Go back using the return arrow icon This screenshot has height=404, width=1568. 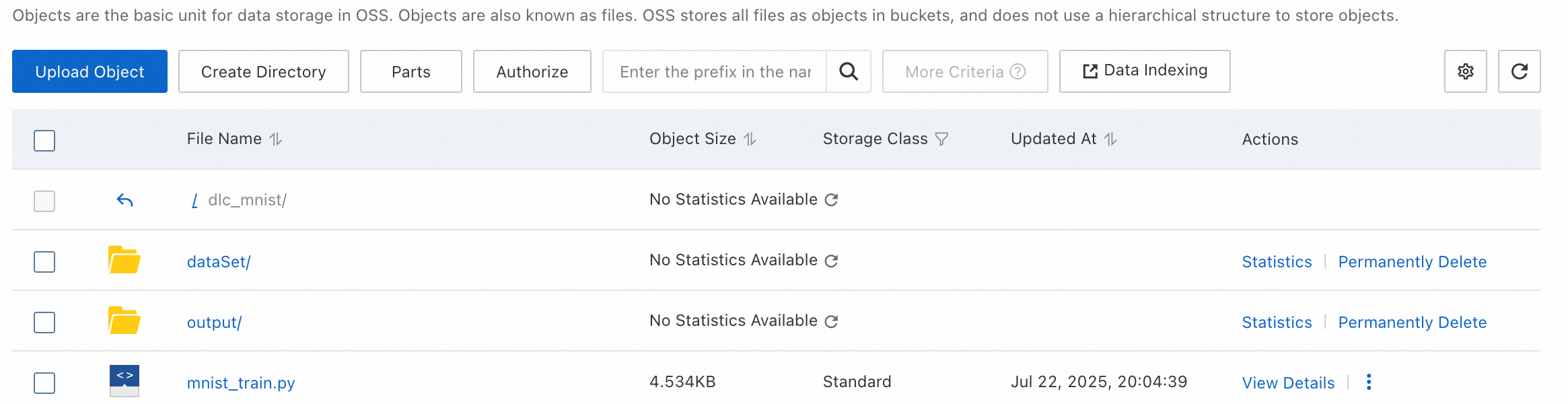pos(125,200)
